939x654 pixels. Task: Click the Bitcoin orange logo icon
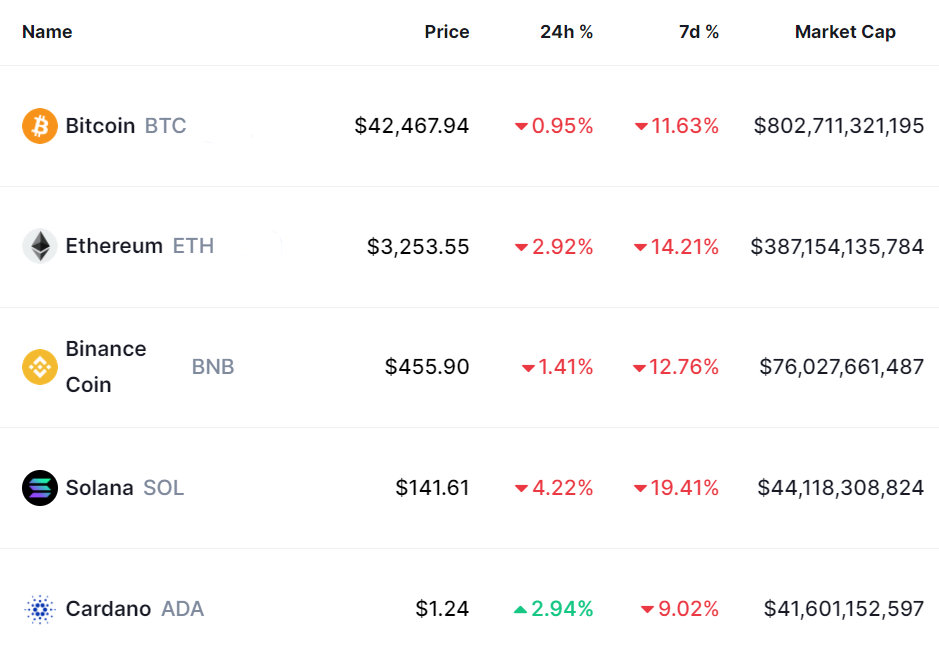[40, 126]
